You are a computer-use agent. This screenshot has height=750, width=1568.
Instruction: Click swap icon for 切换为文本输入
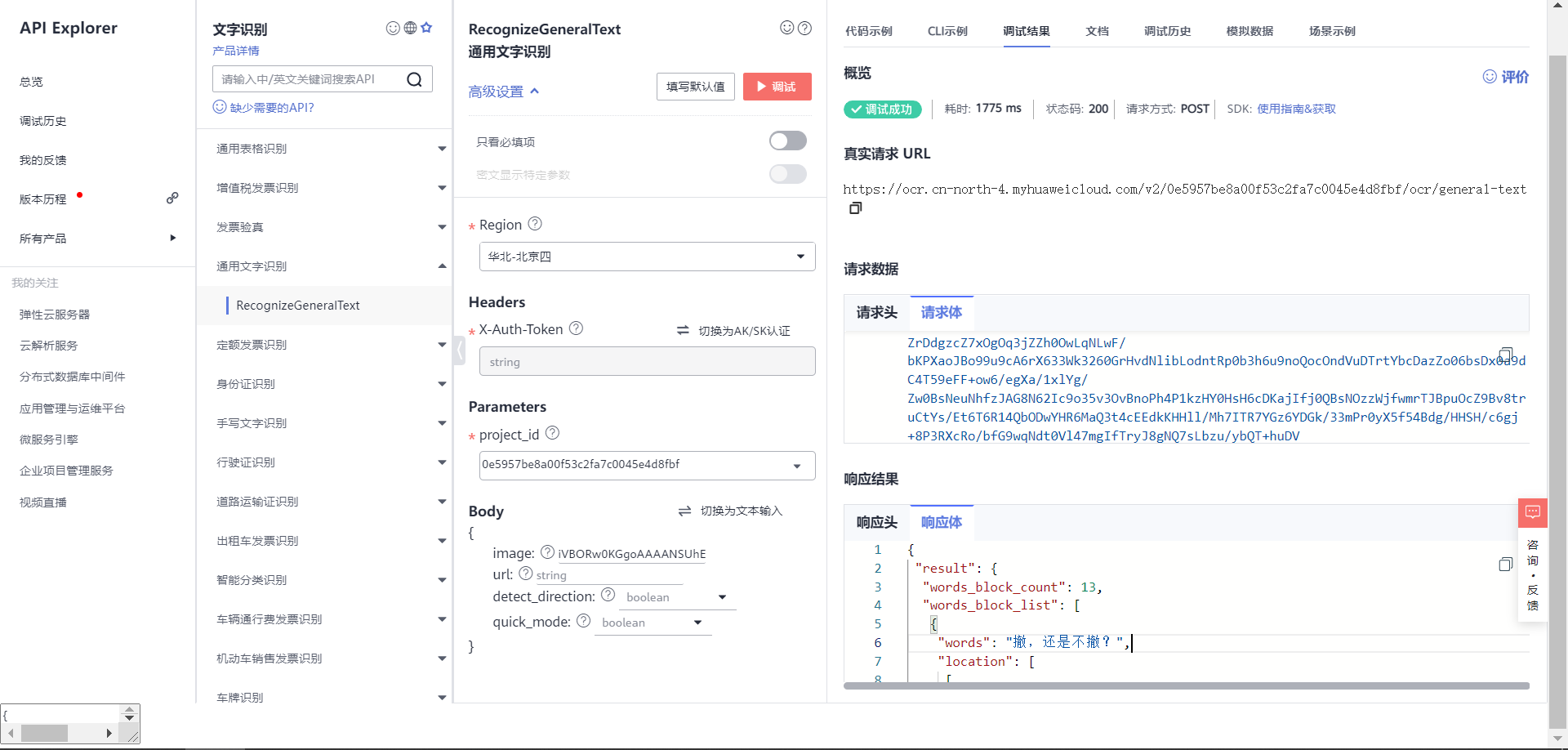684,511
